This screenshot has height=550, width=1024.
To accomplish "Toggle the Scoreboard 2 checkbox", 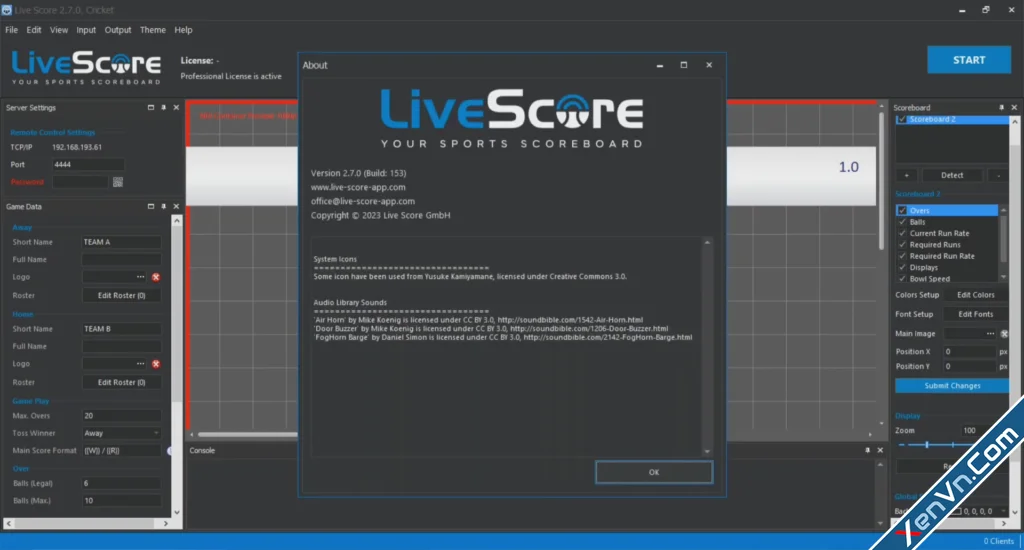I will [x=902, y=119].
